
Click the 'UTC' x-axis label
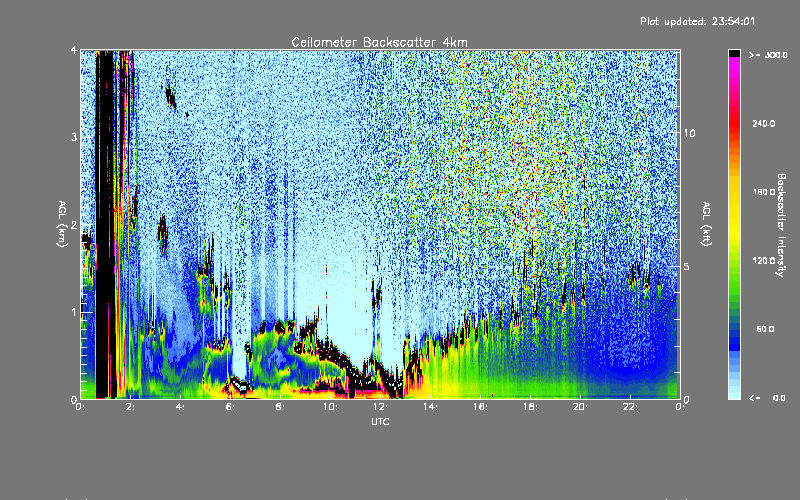(x=380, y=421)
